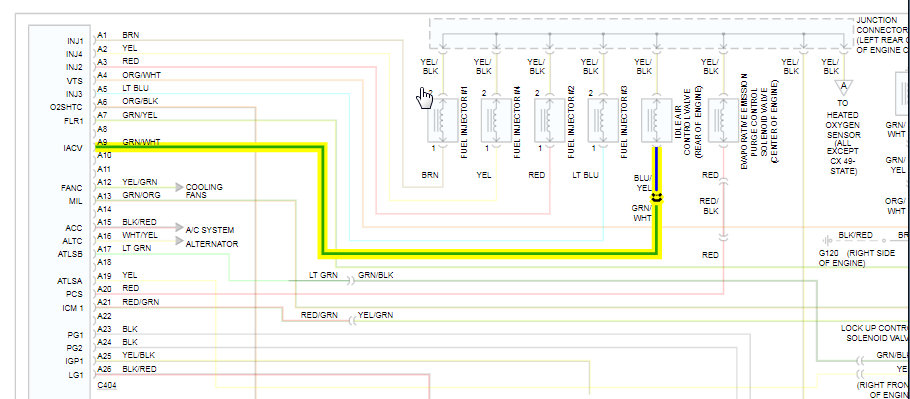Click the LG1 signal label
The height and width of the screenshot is (399, 910).
pyautogui.click(x=77, y=375)
